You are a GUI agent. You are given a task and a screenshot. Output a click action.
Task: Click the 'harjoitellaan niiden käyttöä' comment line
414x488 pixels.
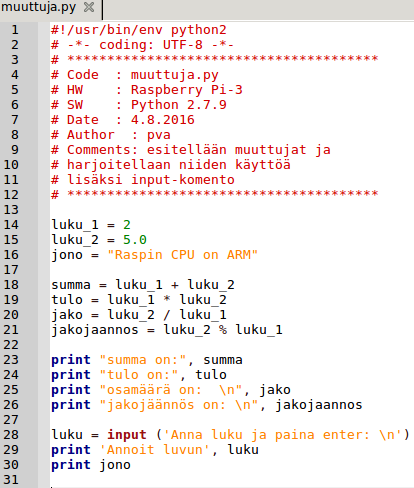[x=179, y=165]
